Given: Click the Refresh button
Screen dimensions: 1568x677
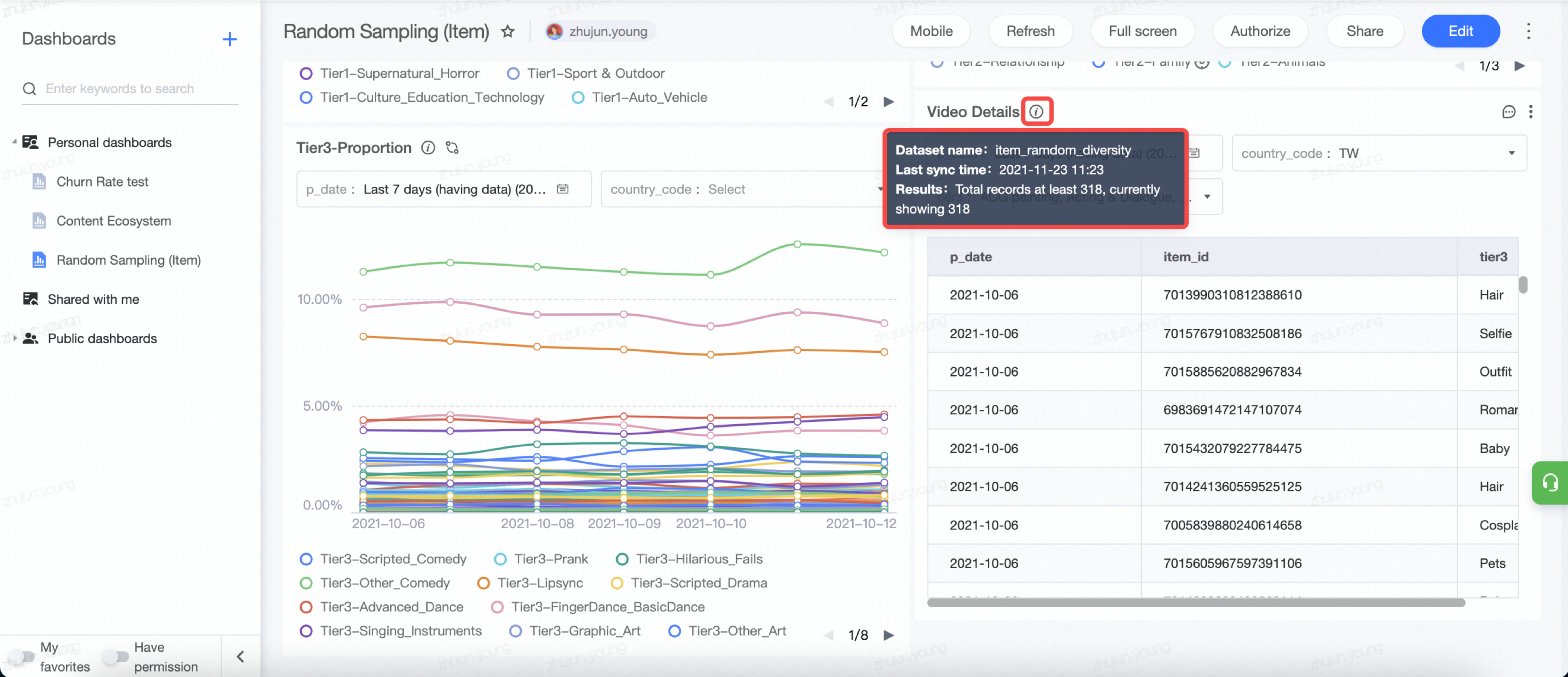Looking at the screenshot, I should (x=1030, y=31).
